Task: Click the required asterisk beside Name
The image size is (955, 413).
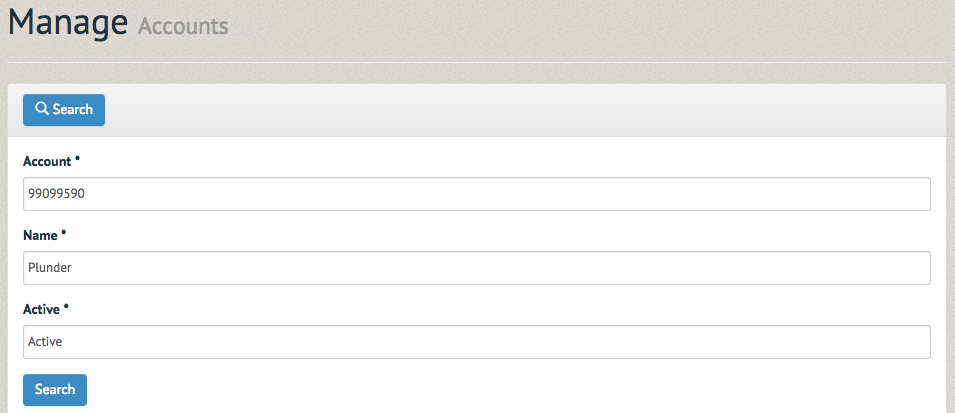Action: click(64, 234)
